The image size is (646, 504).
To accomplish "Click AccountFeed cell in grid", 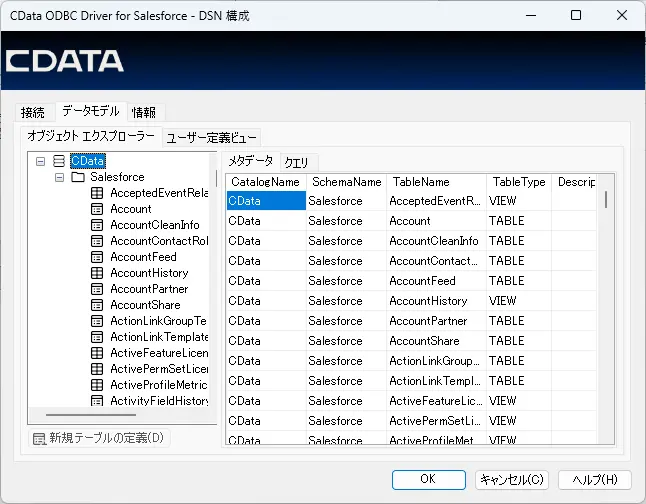I will click(x=436, y=281).
